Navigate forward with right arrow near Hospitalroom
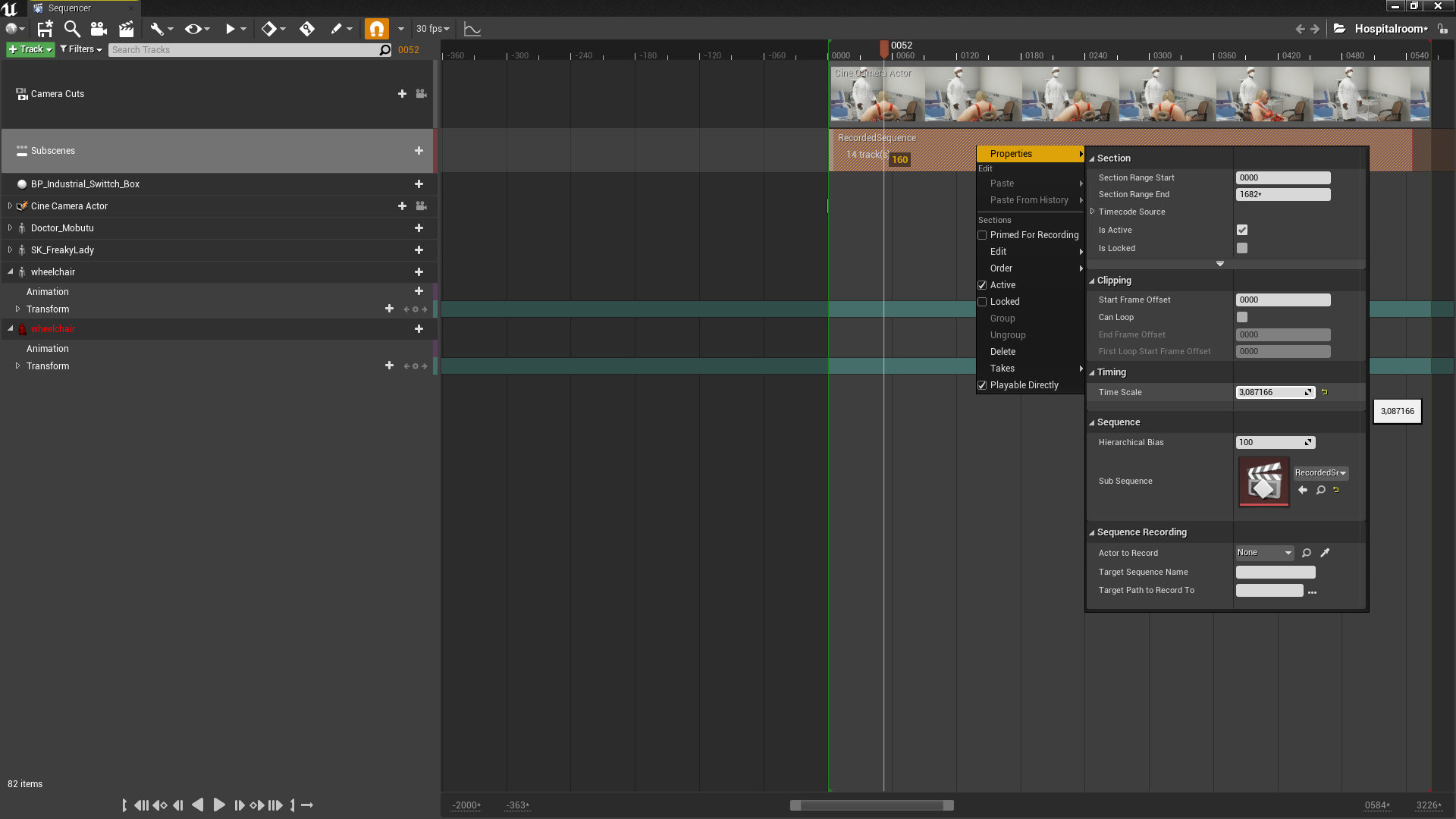Viewport: 1456px width, 819px height. [x=1315, y=29]
